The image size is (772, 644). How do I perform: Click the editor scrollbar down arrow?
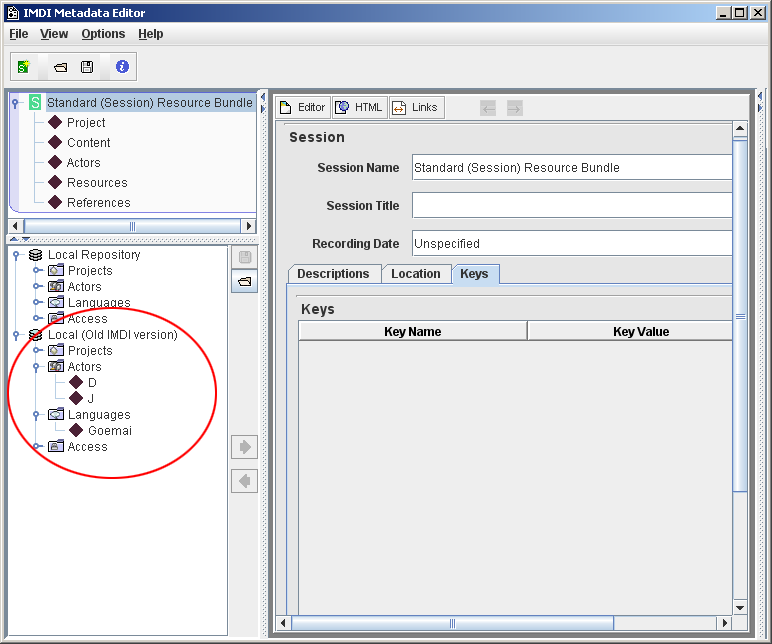pyautogui.click(x=740, y=608)
